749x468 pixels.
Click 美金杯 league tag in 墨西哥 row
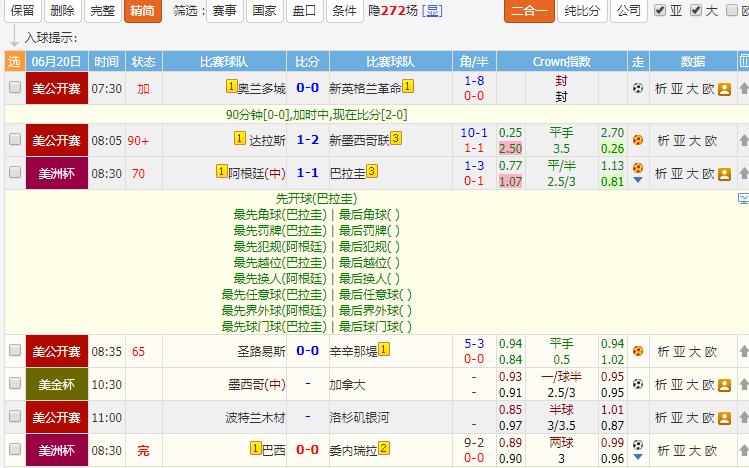point(57,384)
